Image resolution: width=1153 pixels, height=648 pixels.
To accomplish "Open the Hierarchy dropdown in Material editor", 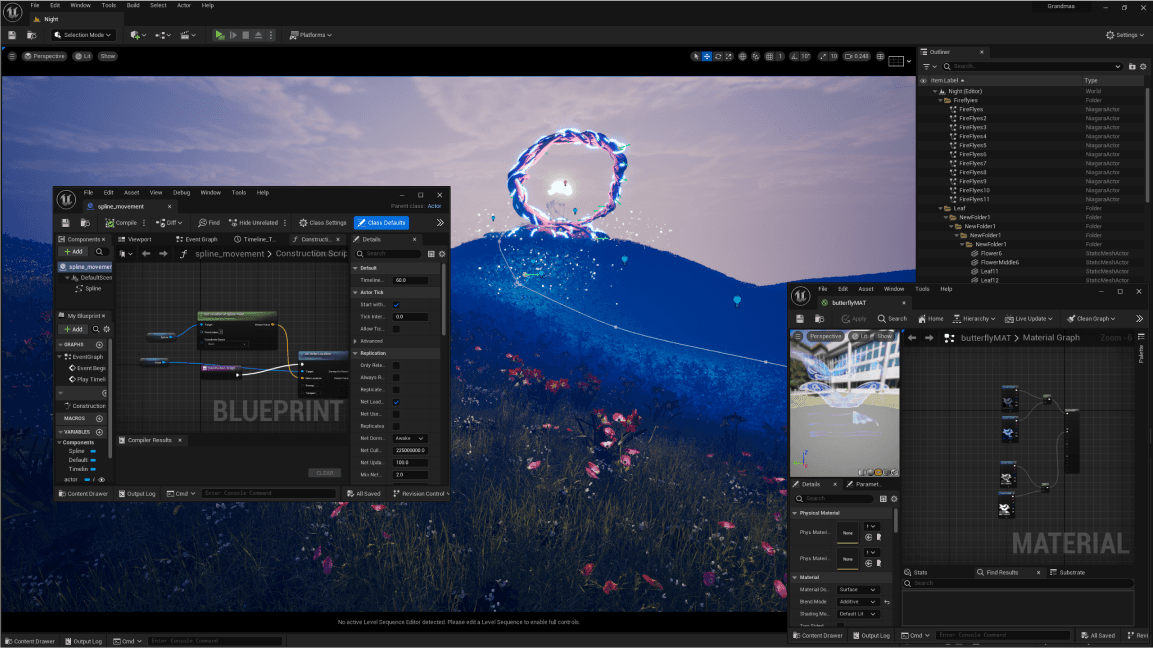I will 974,318.
